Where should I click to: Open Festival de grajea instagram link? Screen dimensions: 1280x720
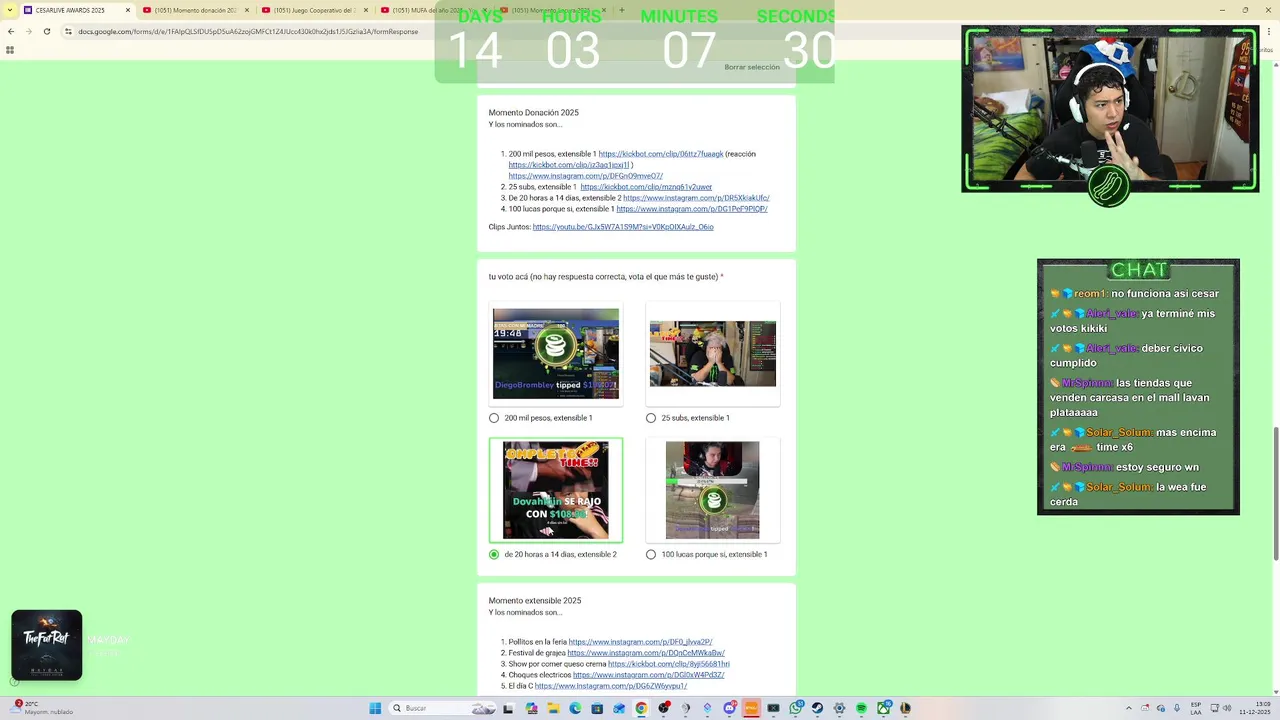pos(646,653)
